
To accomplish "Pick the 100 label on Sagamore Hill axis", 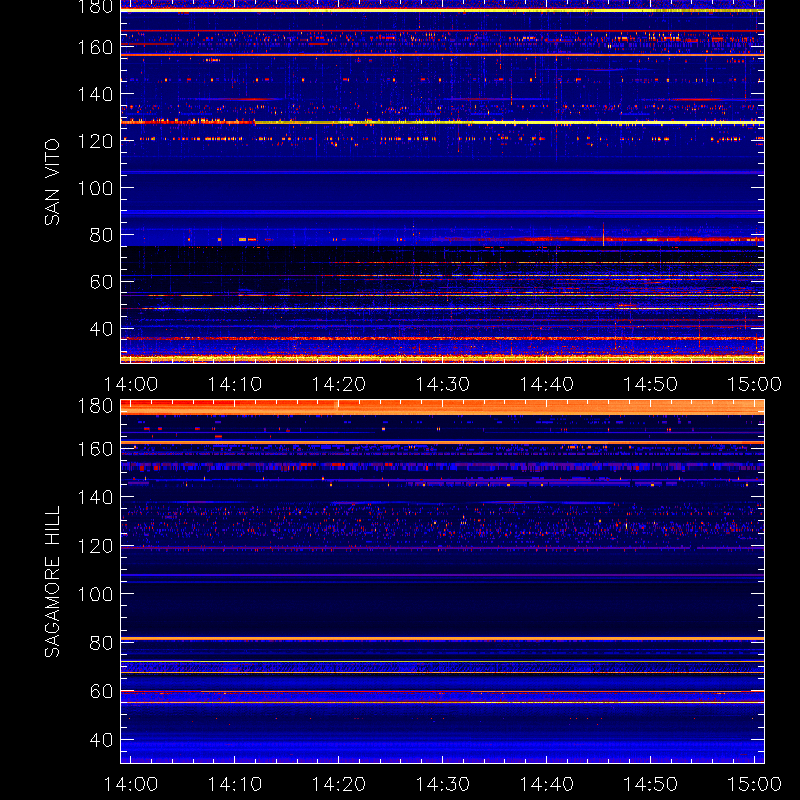I will coord(95,594).
